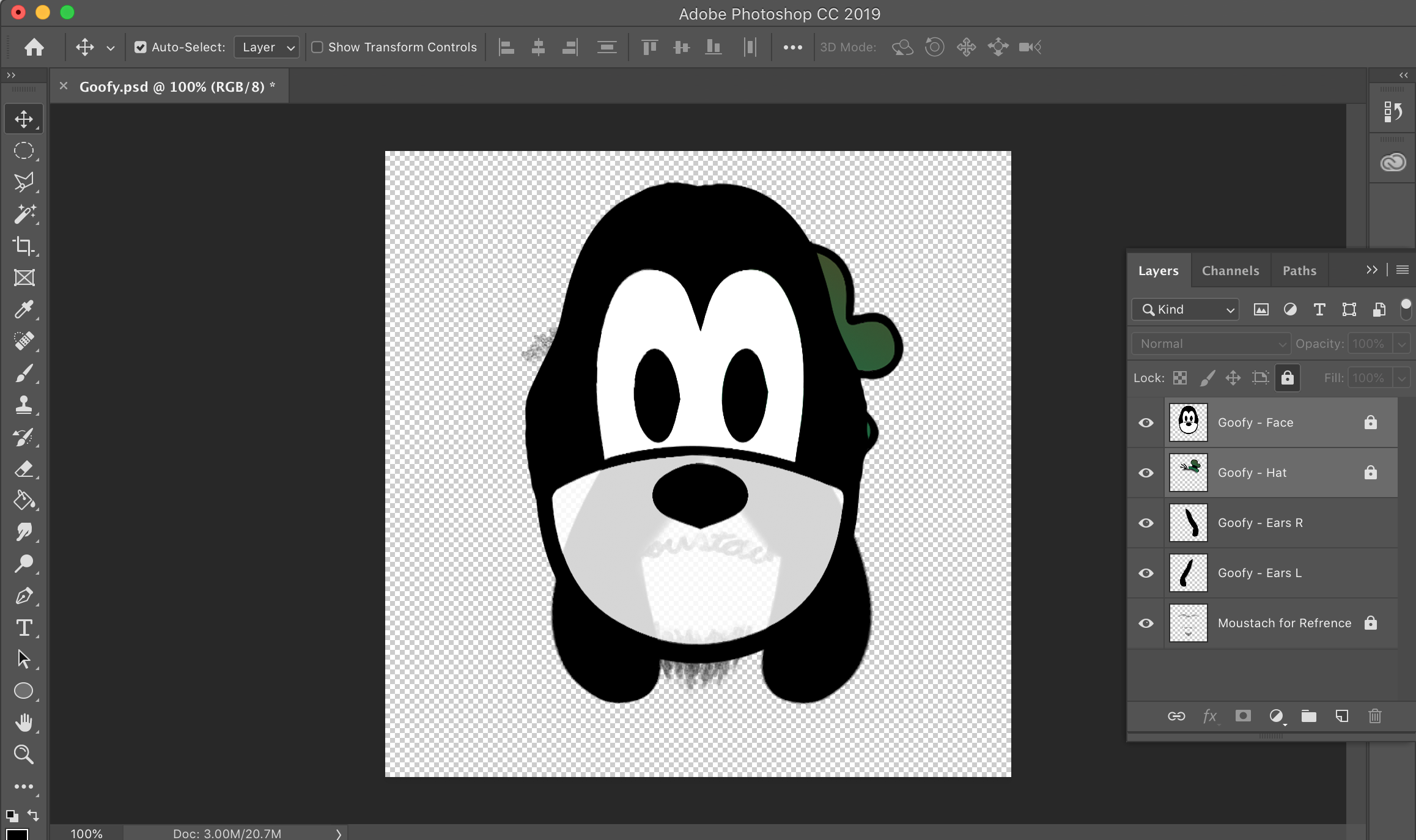Image resolution: width=1416 pixels, height=840 pixels.
Task: Select the Move tool in the toolbox
Action: 24,119
